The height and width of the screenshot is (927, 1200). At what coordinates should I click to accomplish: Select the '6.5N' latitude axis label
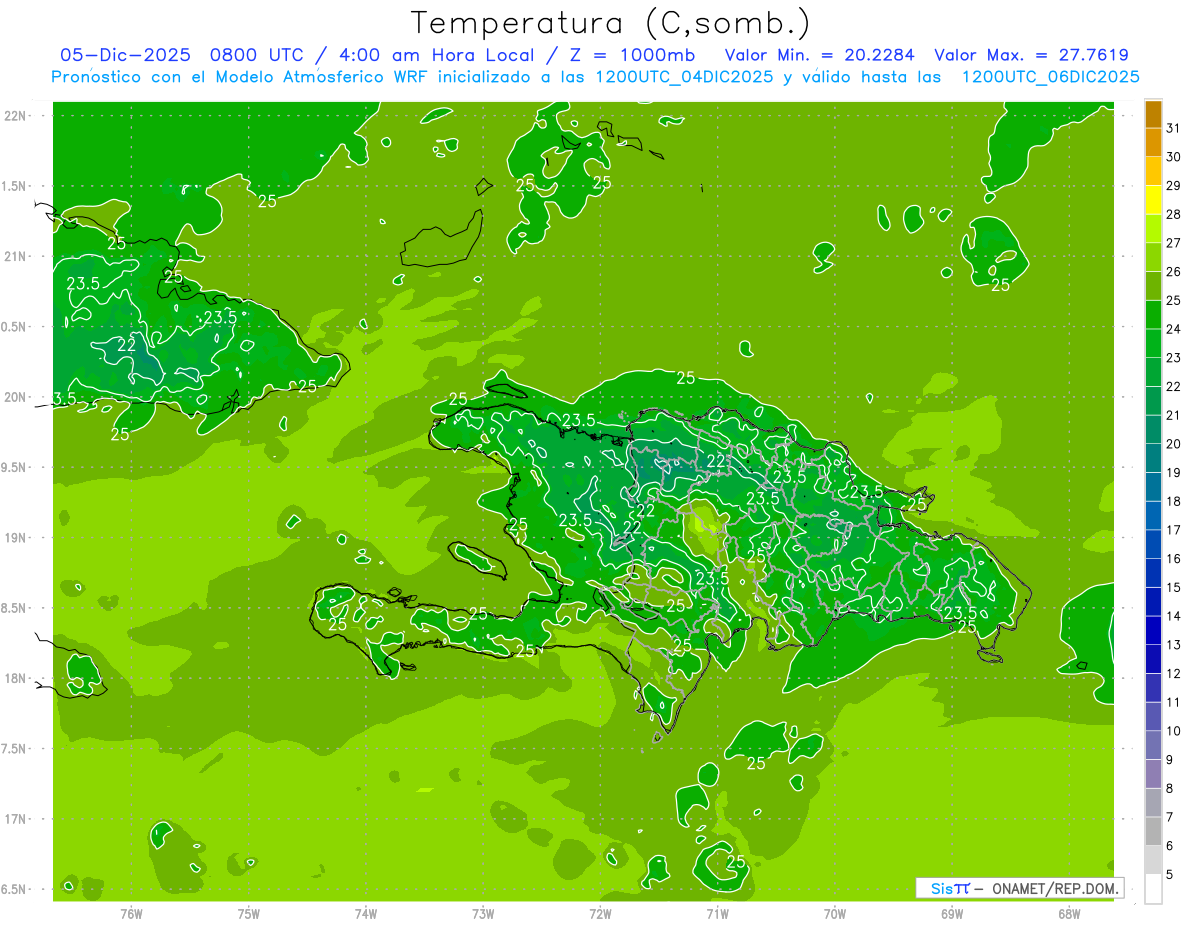pos(15,889)
